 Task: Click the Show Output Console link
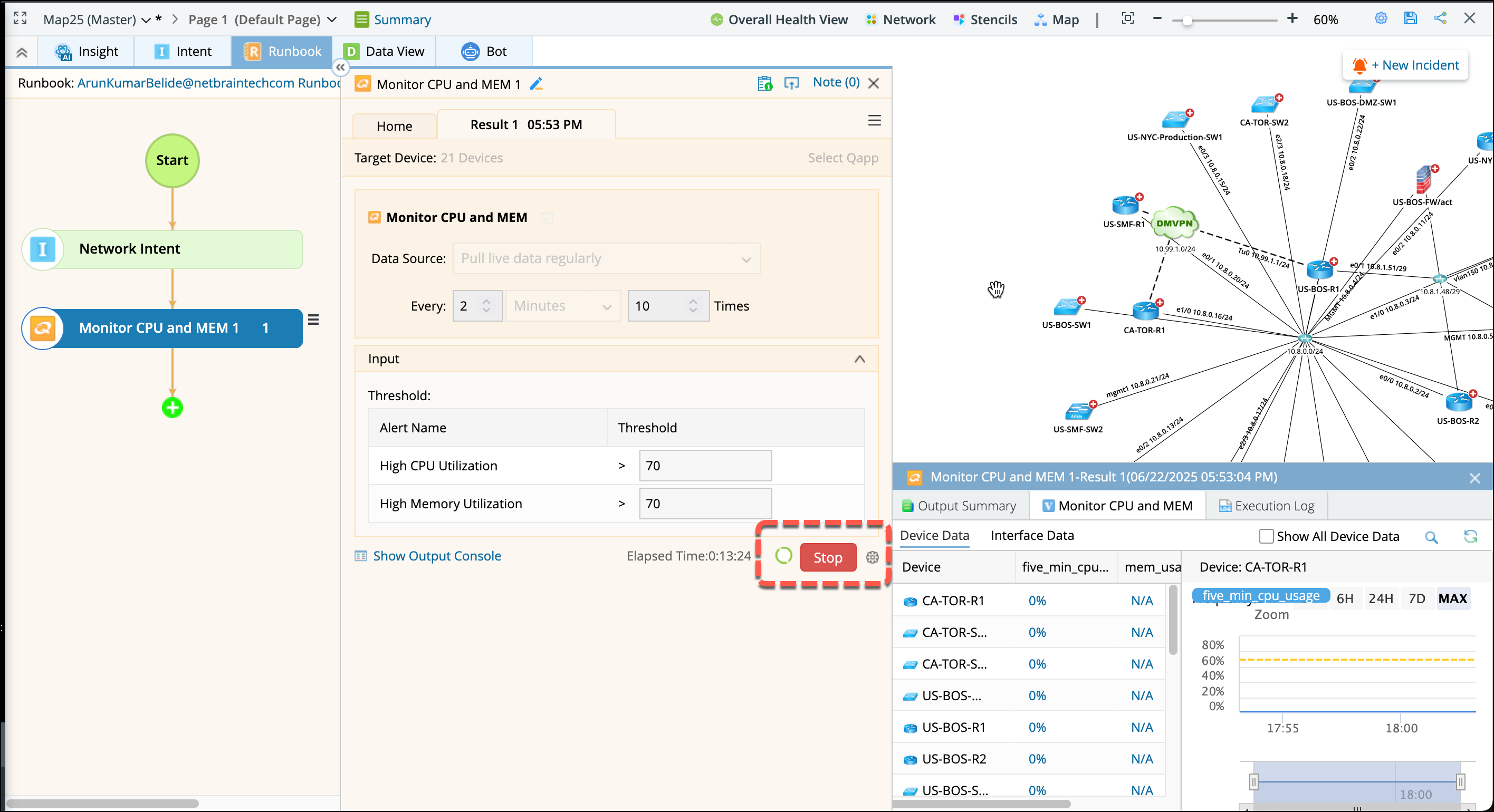tap(437, 556)
